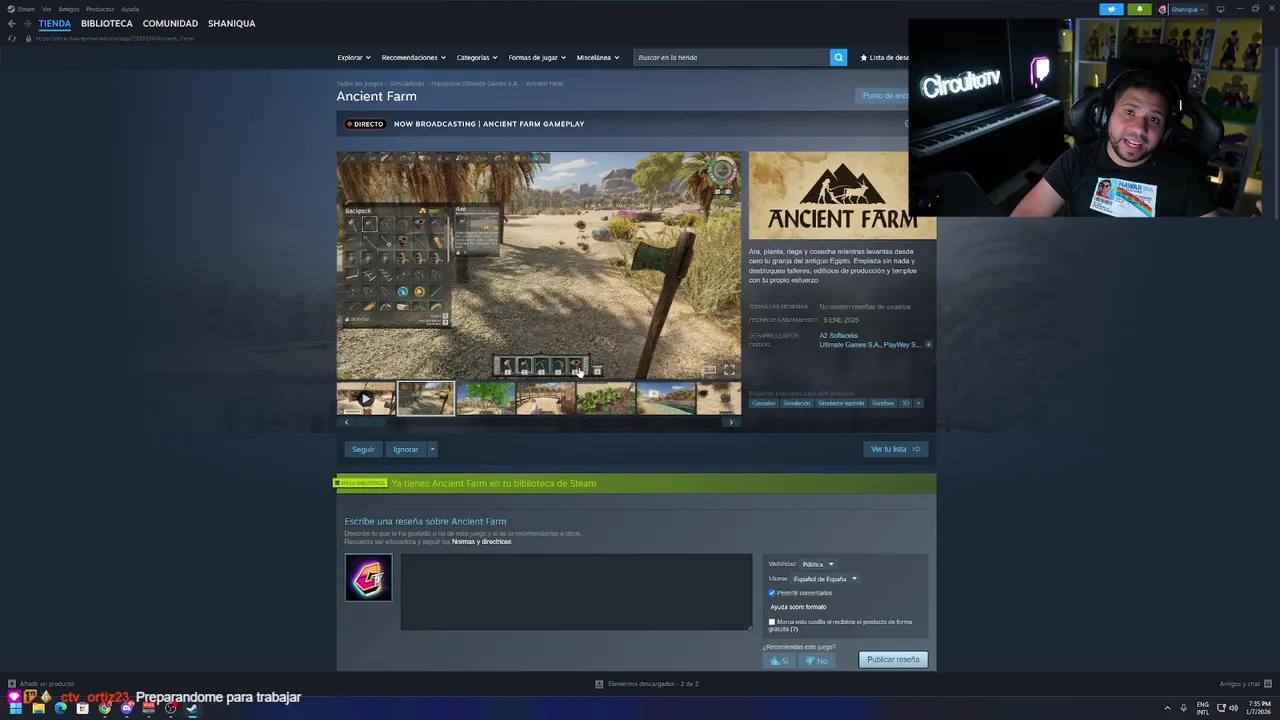Open Miscelánea dropdown menu
This screenshot has width=1280, height=720.
(598, 57)
